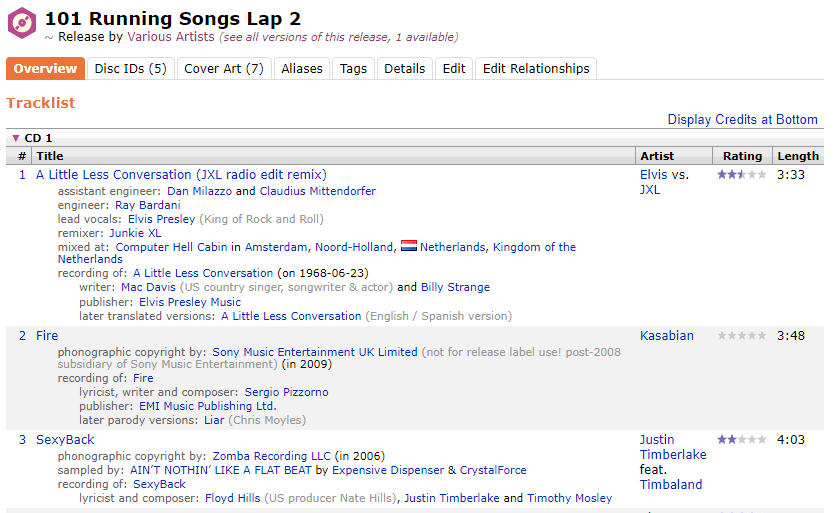Open the Computer Hell Cabin place link
This screenshot has width=838, height=513.
click(x=172, y=247)
